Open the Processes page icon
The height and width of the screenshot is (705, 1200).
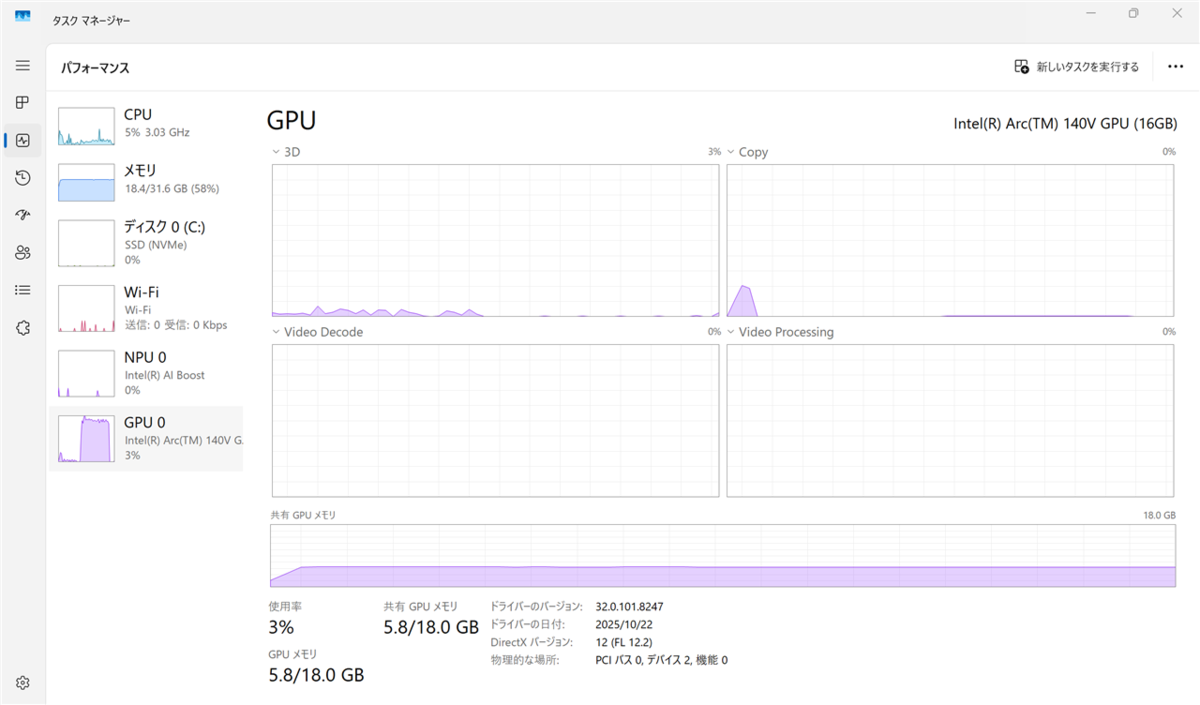tap(22, 103)
